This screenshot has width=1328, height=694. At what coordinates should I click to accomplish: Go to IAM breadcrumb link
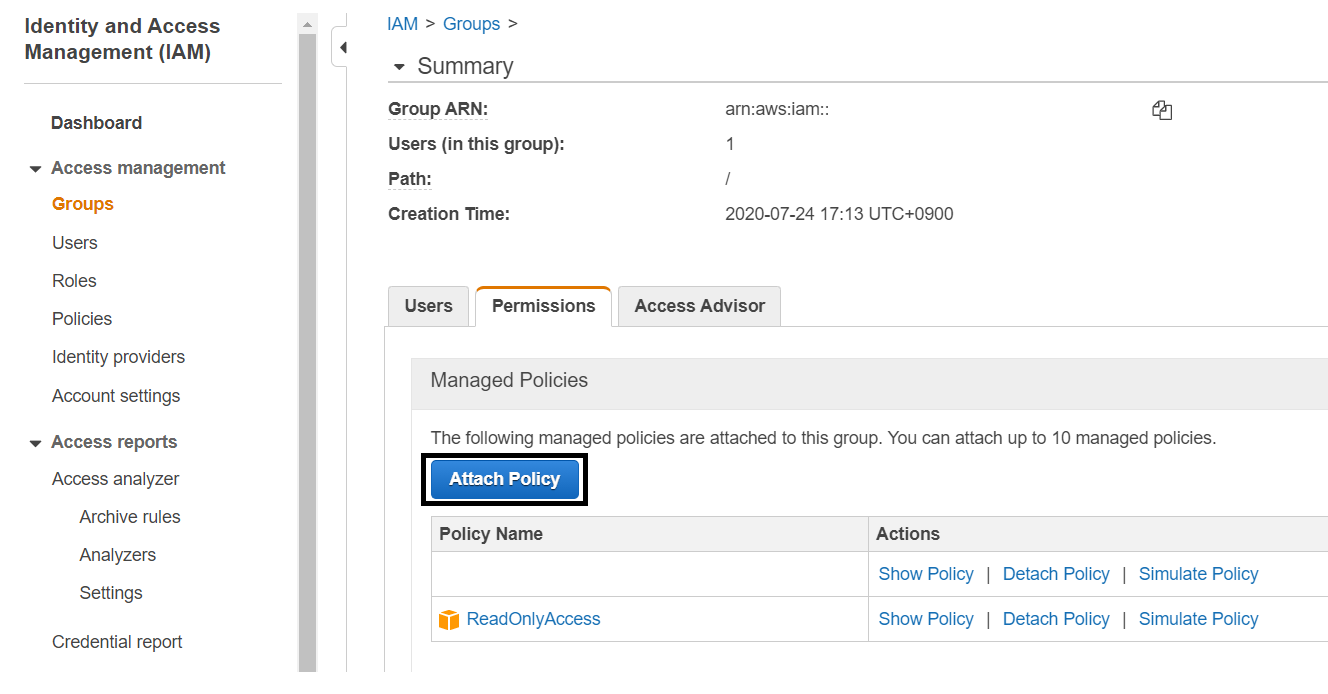[x=402, y=24]
